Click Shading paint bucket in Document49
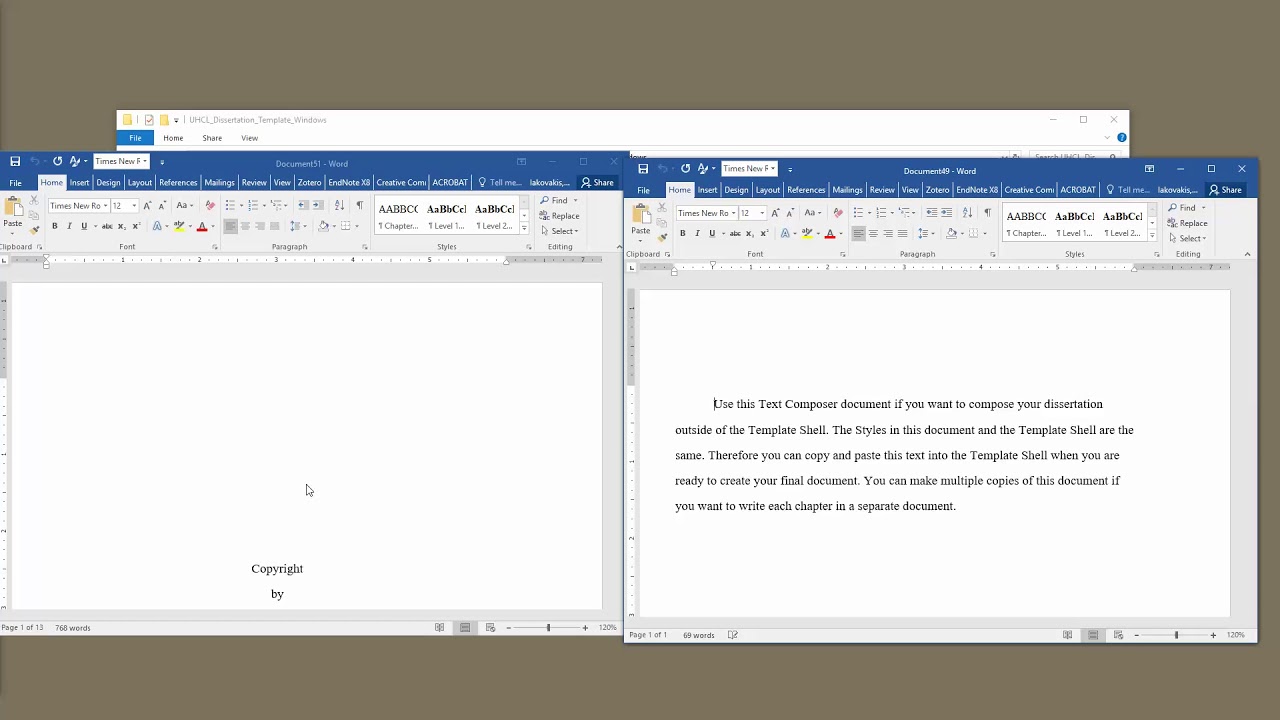The width and height of the screenshot is (1280, 720). (952, 233)
